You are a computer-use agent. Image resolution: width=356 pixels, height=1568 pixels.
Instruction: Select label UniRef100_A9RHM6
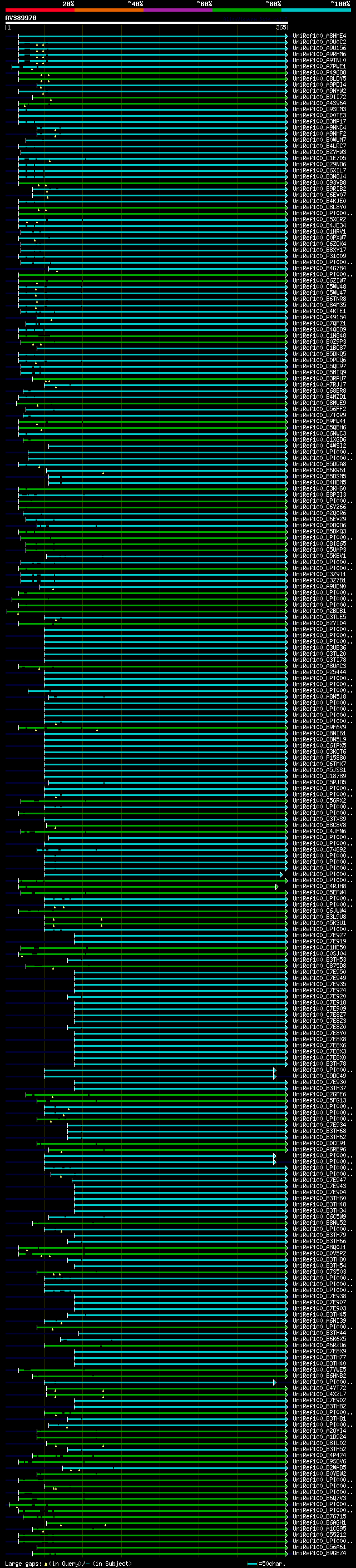(x=319, y=54)
